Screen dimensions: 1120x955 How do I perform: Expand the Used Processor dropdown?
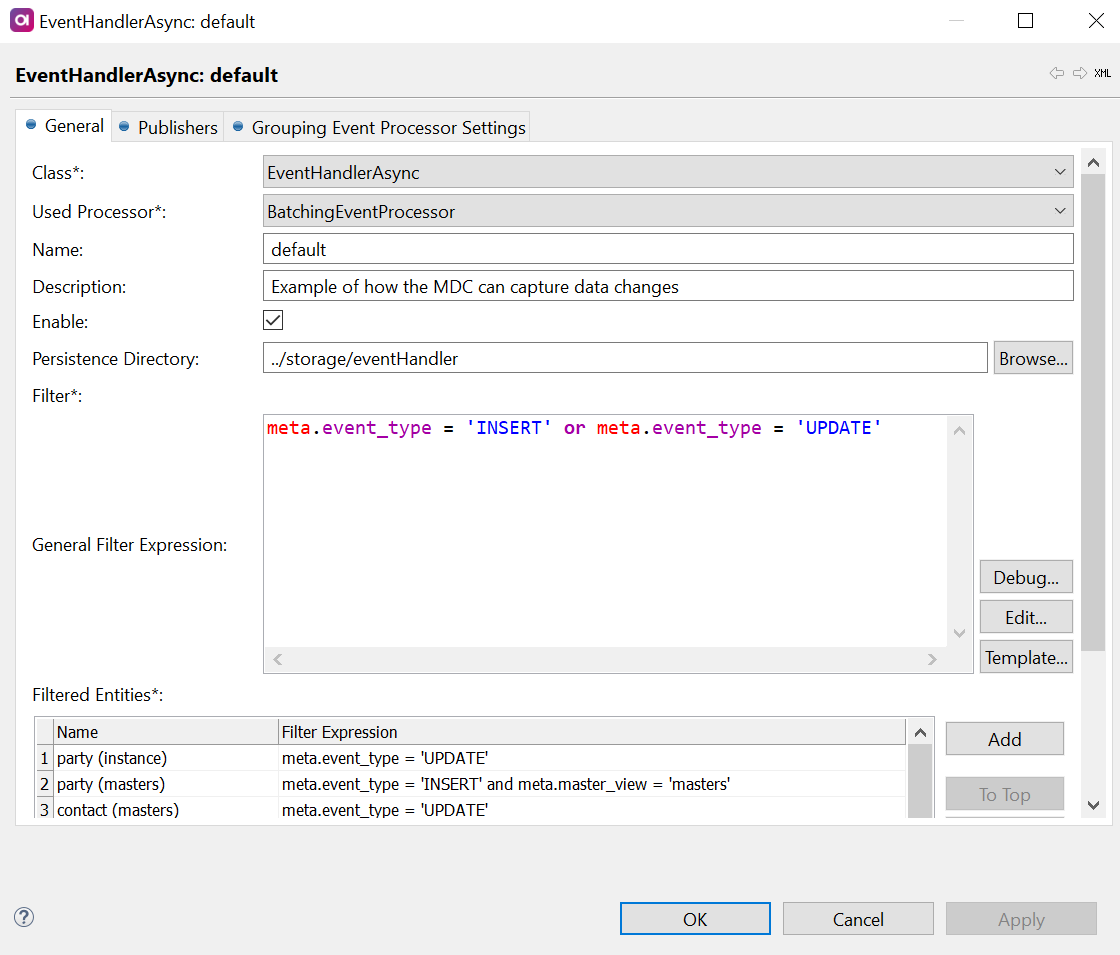[668, 211]
